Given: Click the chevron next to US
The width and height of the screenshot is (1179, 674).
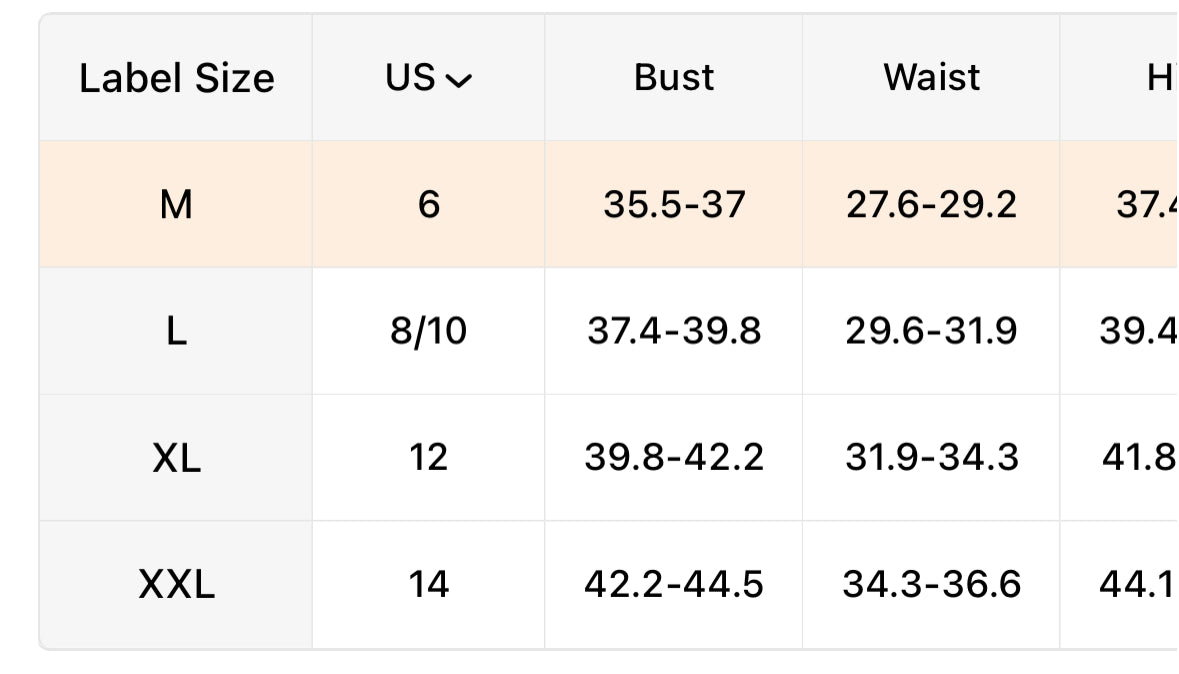Looking at the screenshot, I should pos(459,80).
